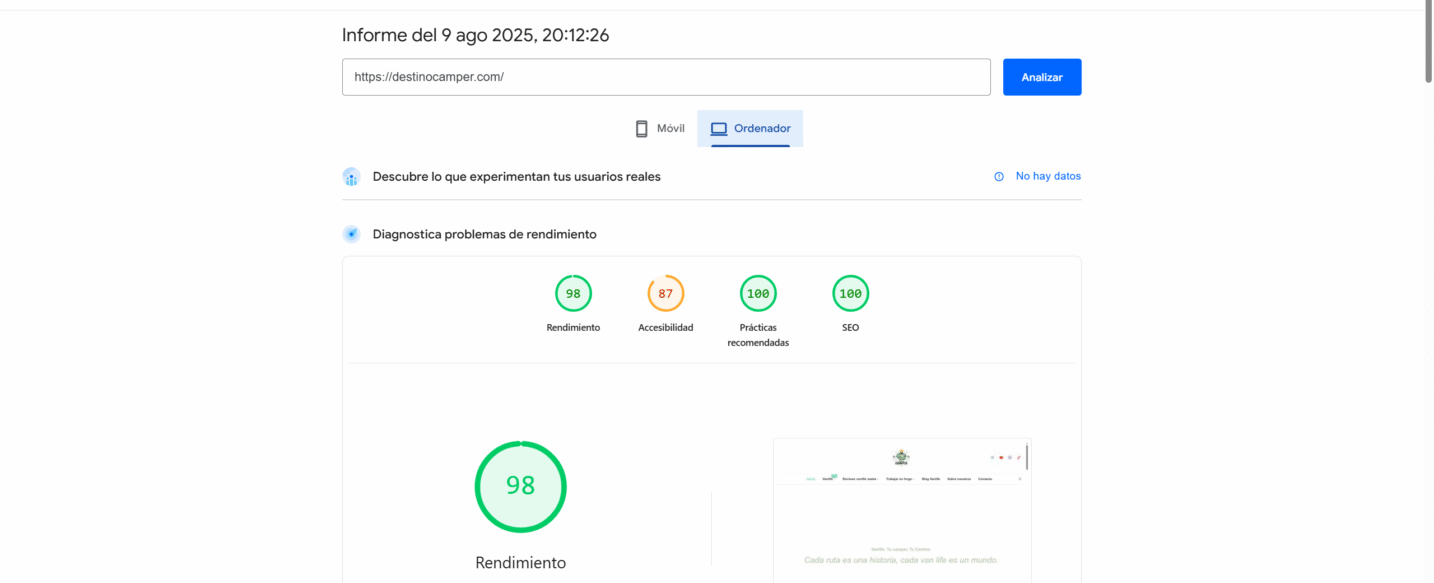Screen dimensions: 1434x583
Task: Jump to SEO score gauge 100
Action: [850, 293]
